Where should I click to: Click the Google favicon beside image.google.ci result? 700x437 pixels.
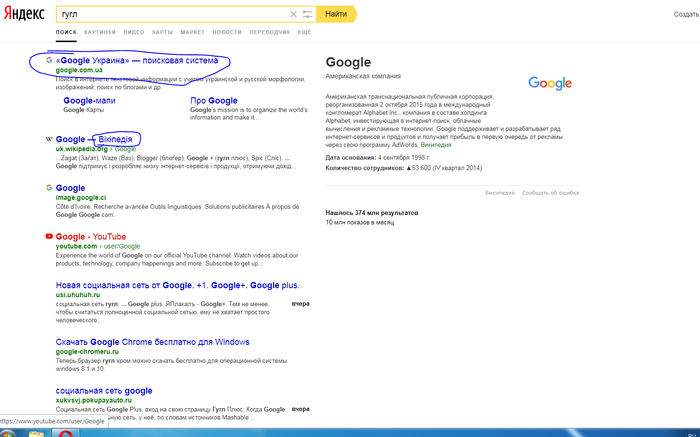click(49, 188)
